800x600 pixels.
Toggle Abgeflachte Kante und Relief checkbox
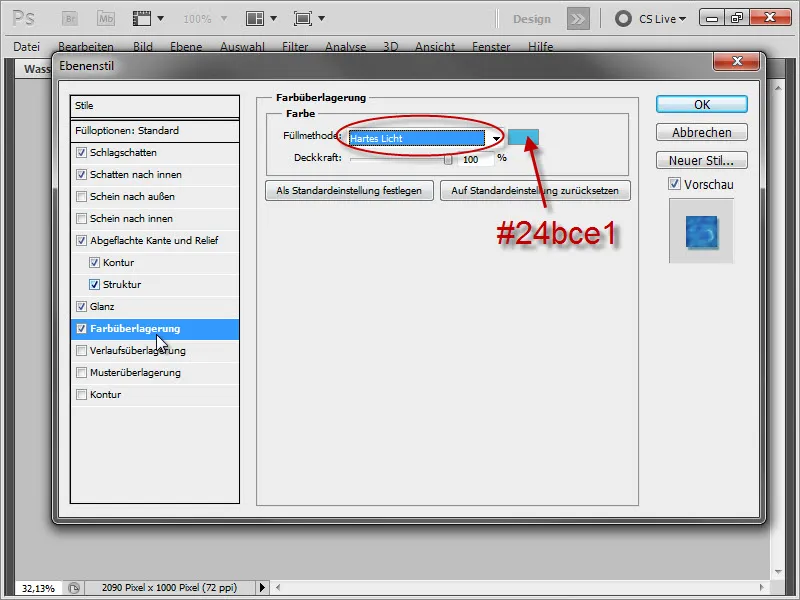pos(81,240)
